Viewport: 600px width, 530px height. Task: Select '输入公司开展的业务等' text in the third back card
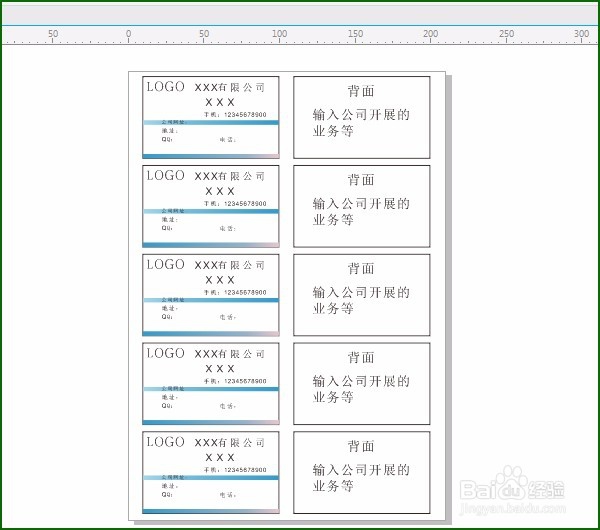pos(361,300)
